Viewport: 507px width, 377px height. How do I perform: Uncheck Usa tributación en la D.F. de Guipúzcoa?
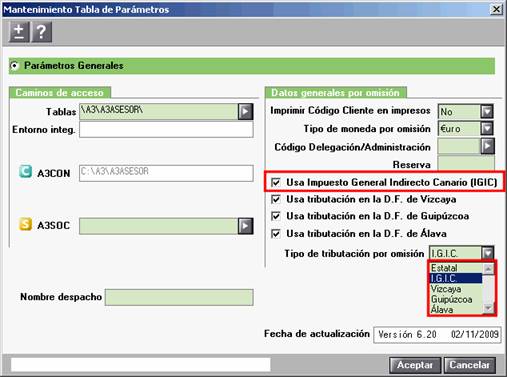pos(276,216)
